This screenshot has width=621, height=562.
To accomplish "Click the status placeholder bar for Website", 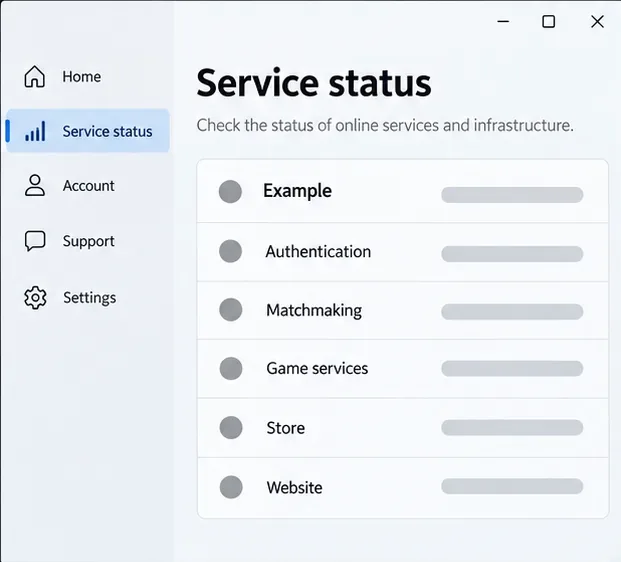I will 512,486.
